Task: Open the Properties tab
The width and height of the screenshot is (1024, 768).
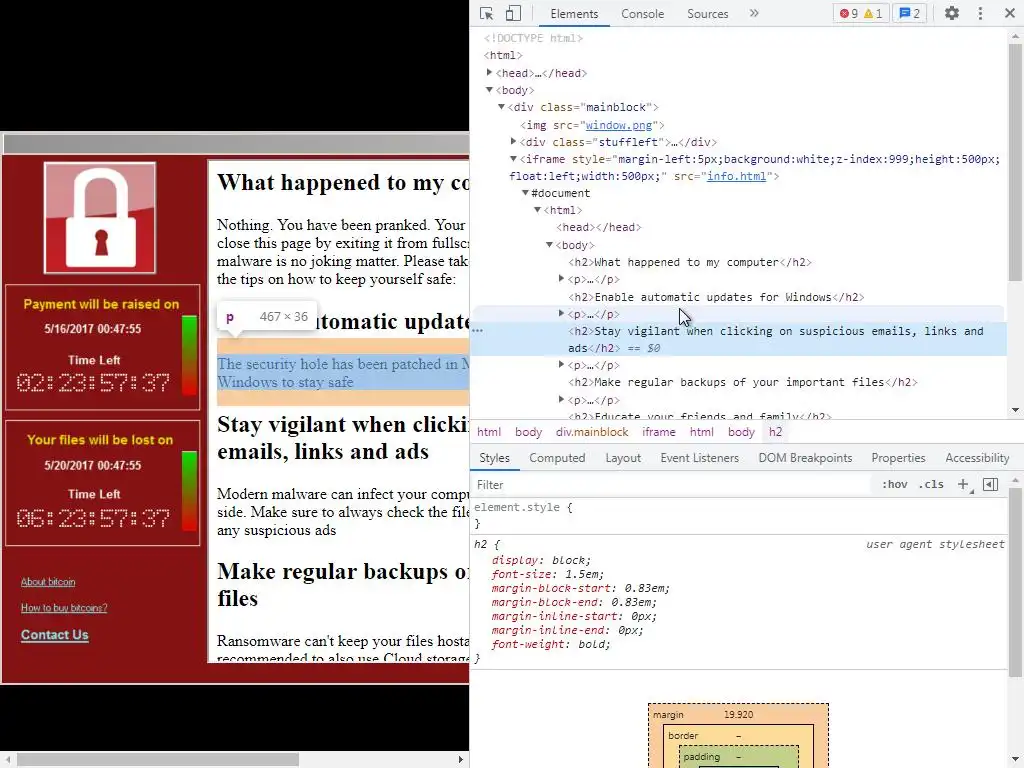Action: (898, 458)
